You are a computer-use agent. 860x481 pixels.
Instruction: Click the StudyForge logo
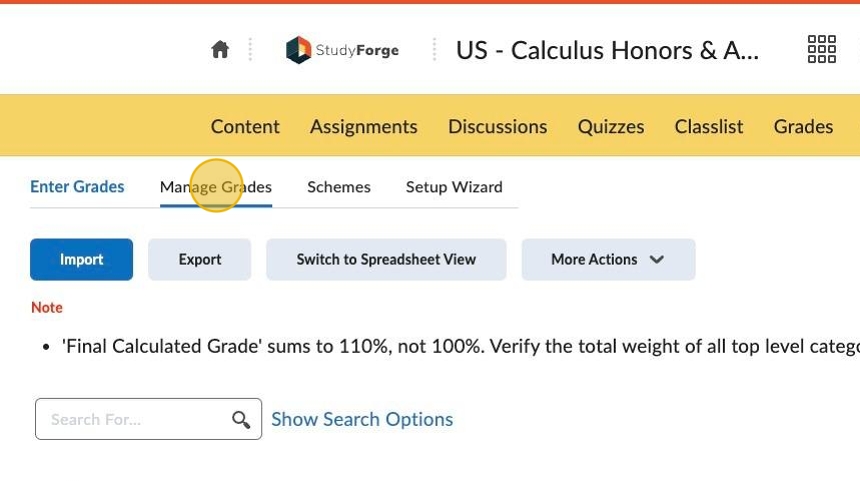342,50
